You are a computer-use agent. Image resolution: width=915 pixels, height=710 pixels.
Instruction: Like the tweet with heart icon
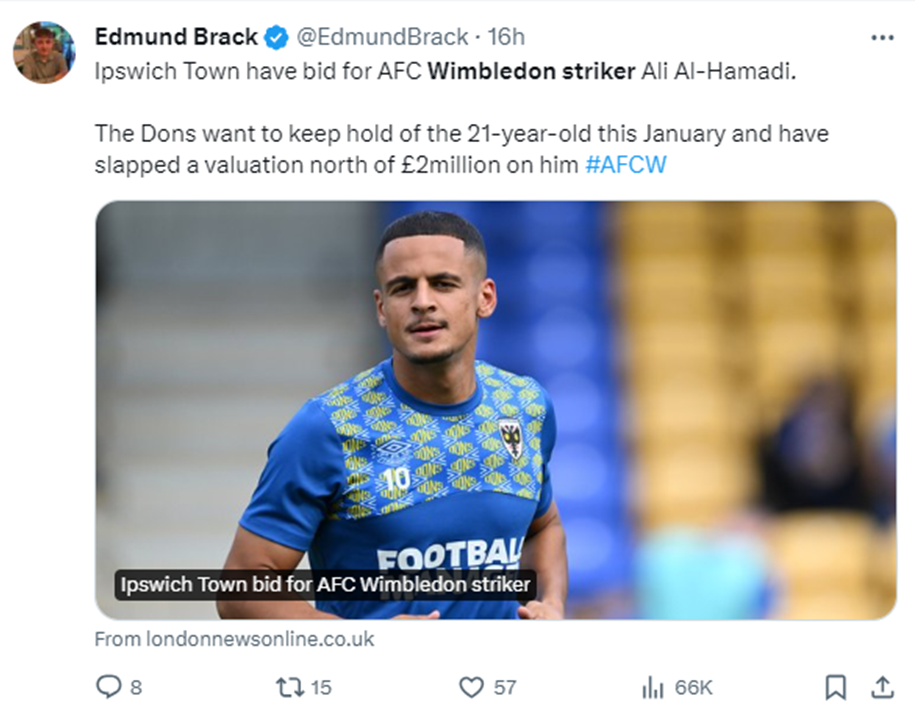tap(472, 687)
